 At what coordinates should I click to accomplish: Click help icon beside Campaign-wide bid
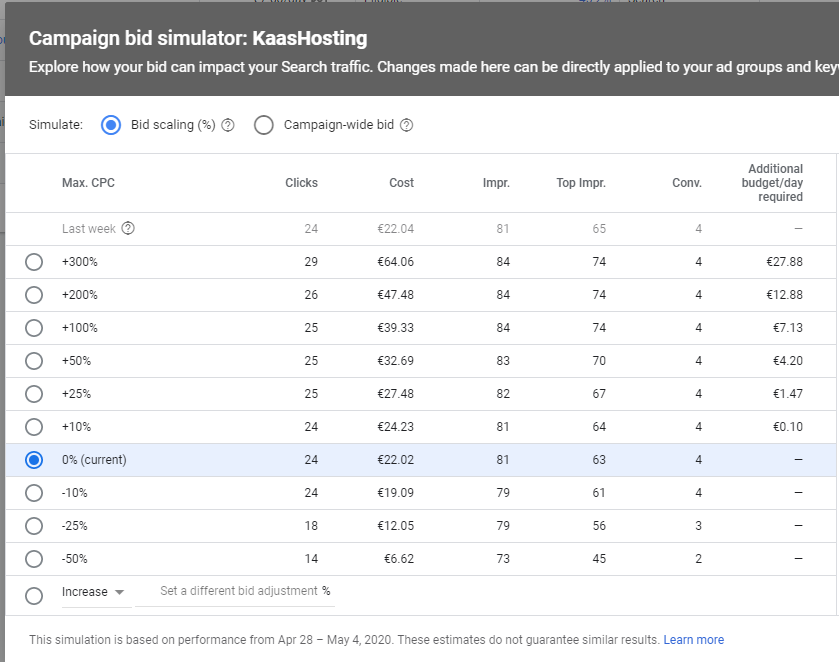coord(406,125)
